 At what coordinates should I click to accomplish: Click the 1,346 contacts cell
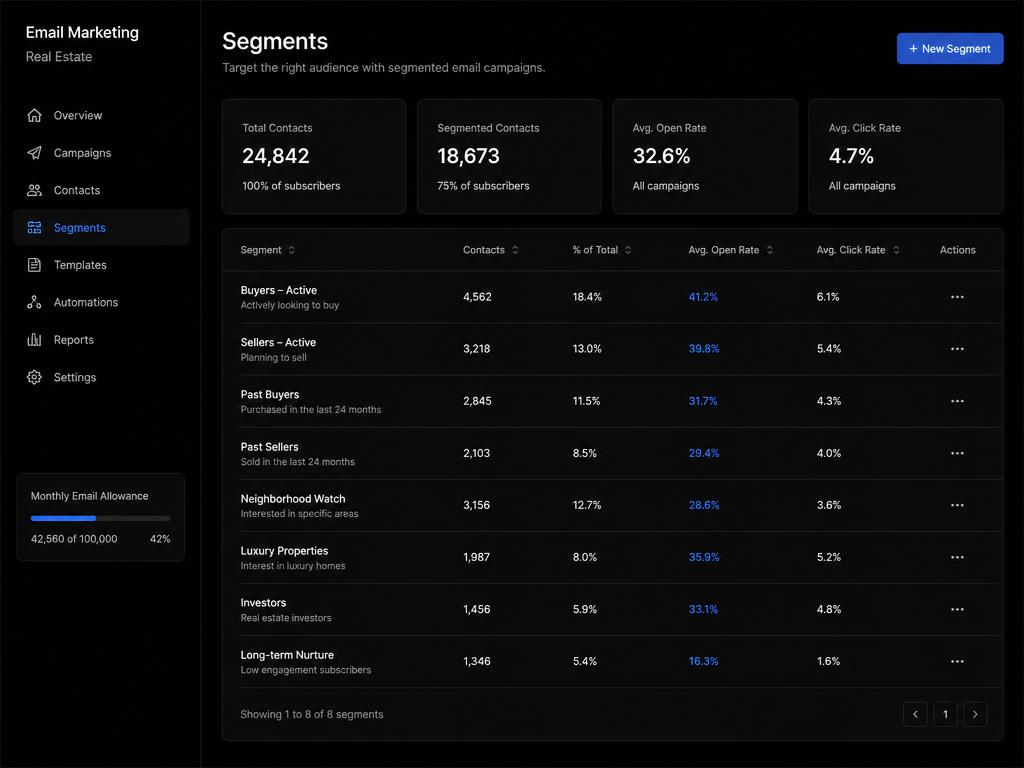(x=477, y=661)
